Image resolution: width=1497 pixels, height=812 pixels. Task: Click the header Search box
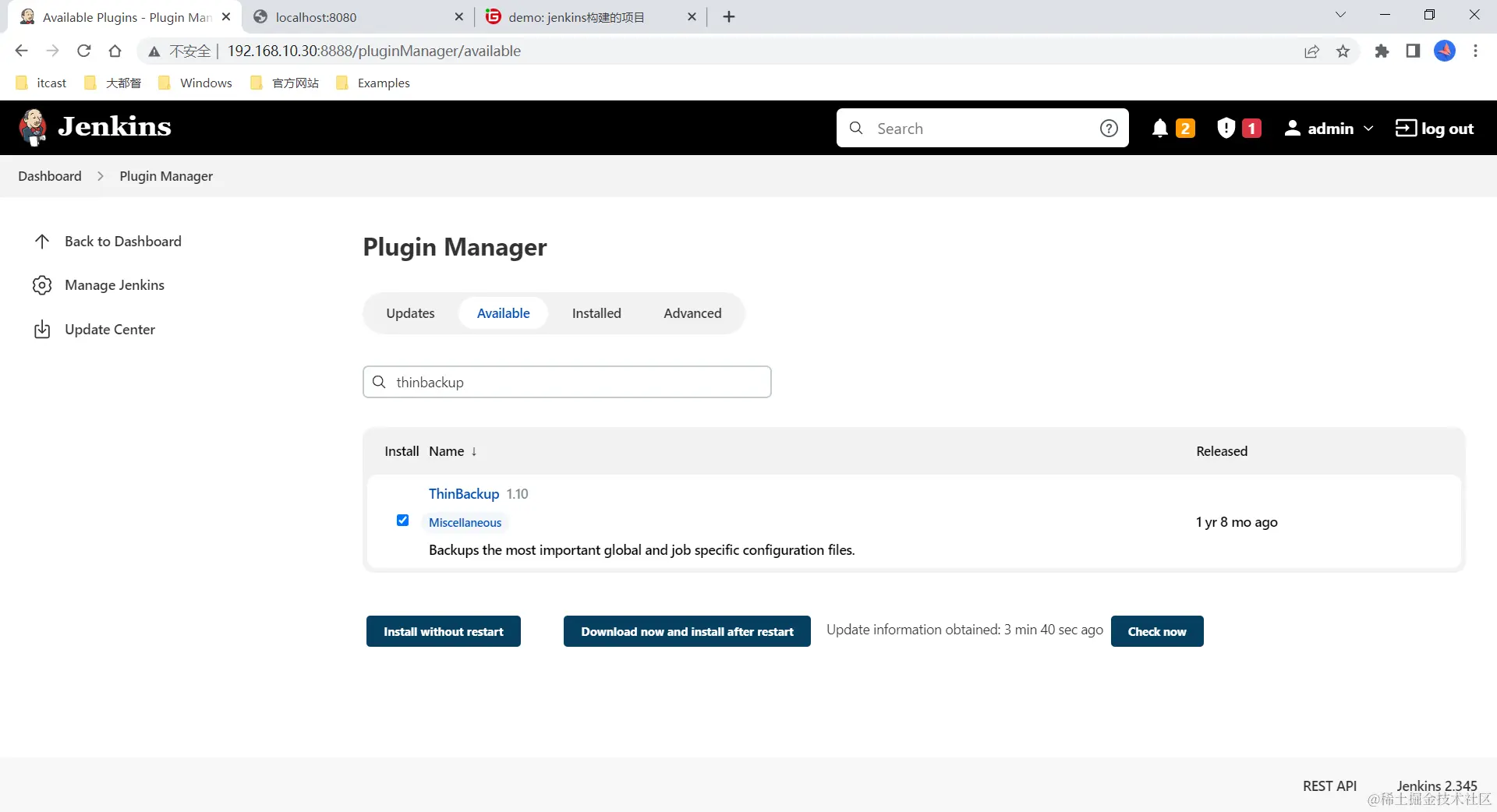[x=982, y=128]
